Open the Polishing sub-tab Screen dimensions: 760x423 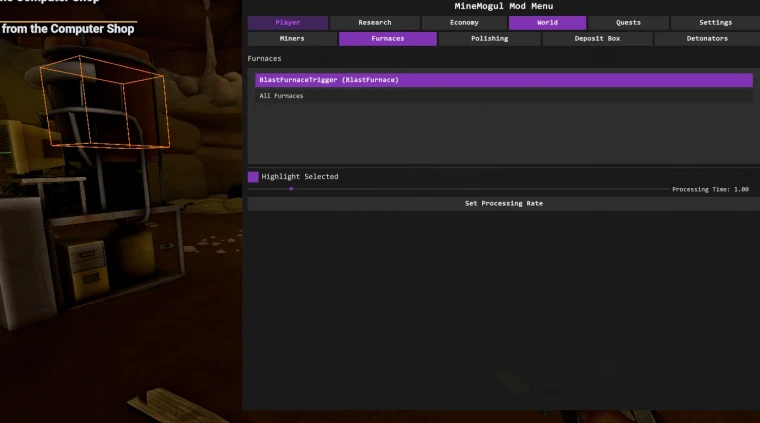point(490,39)
